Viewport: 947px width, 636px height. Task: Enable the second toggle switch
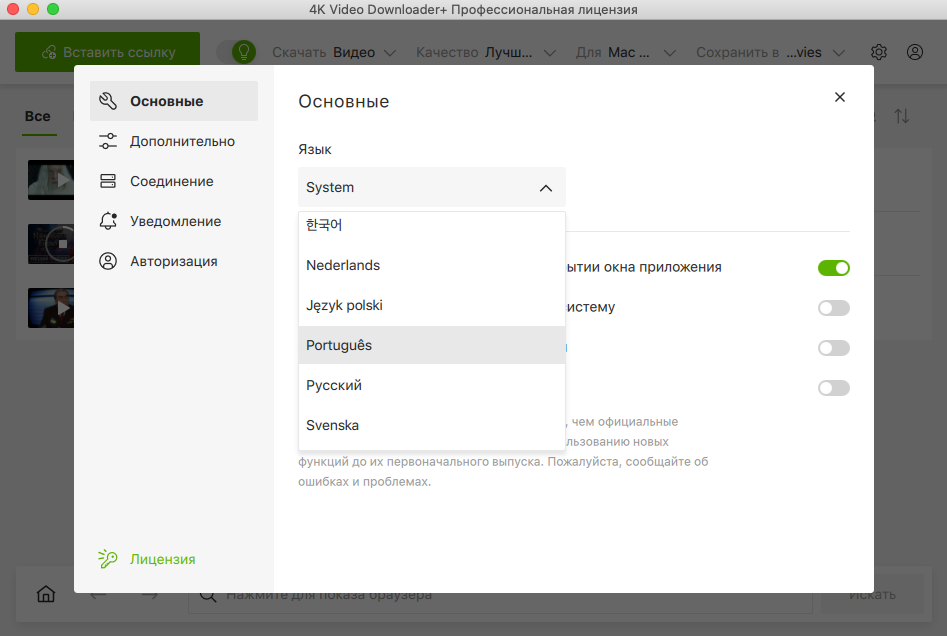pyautogui.click(x=833, y=308)
